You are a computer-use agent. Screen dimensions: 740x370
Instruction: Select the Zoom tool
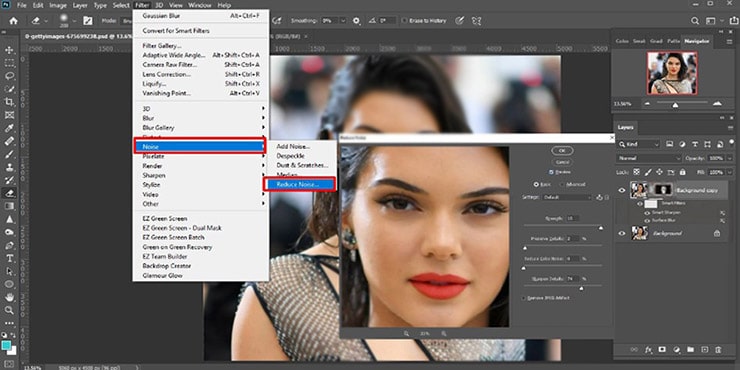coord(9,310)
